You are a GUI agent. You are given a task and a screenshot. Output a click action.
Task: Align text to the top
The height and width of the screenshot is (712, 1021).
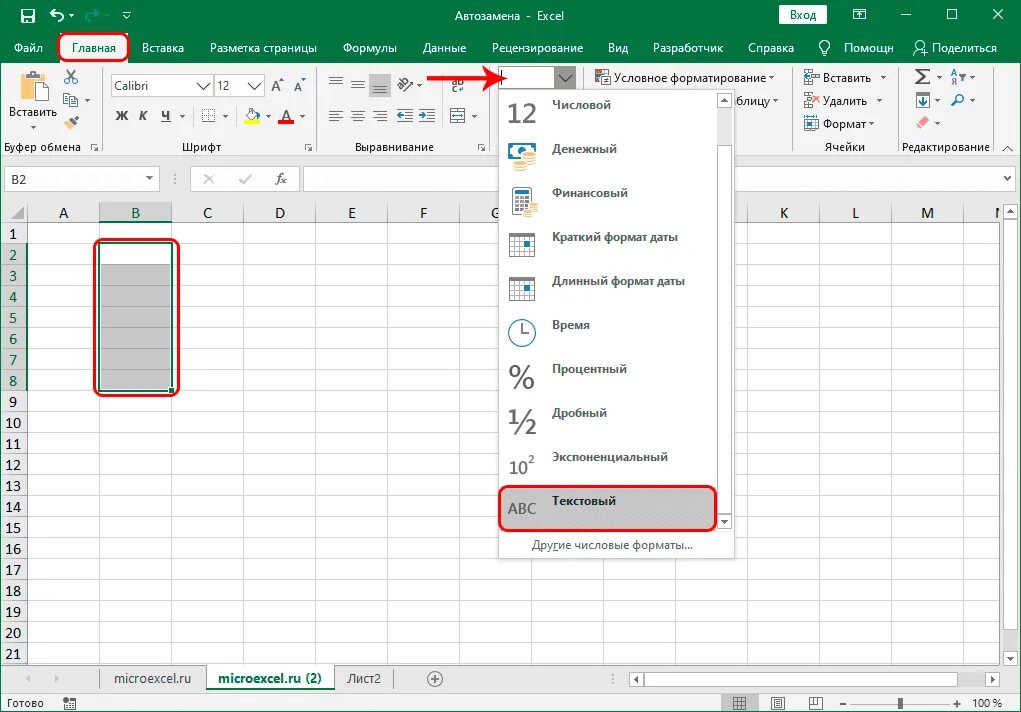(336, 83)
